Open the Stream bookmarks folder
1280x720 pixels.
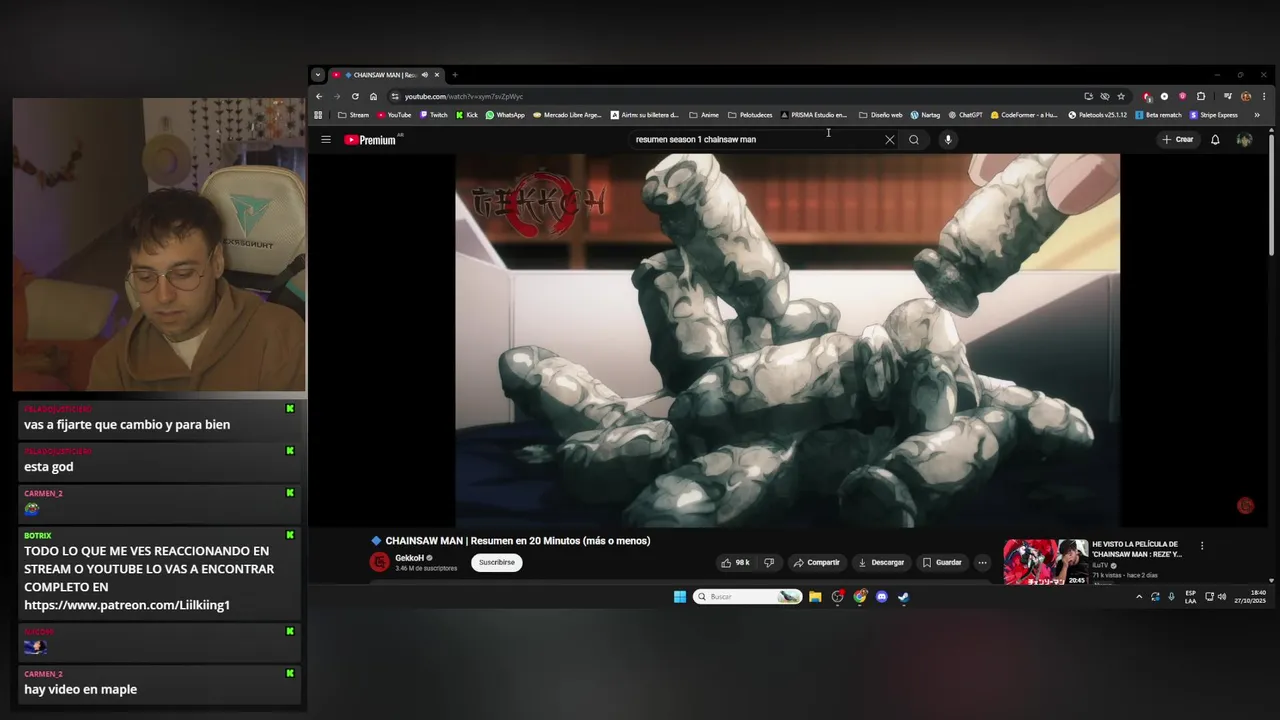[353, 115]
